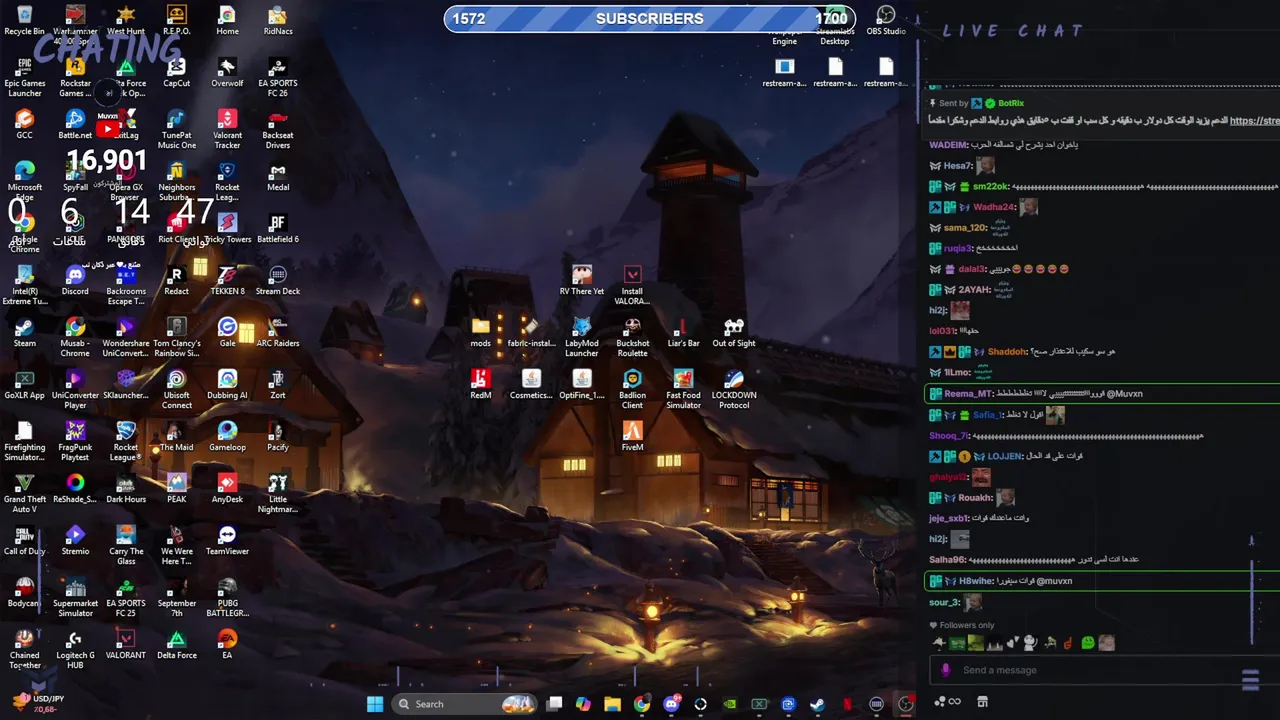Viewport: 1280px width, 720px height.
Task: Open the NVIDIA app from the taskbar
Action: [x=730, y=704]
